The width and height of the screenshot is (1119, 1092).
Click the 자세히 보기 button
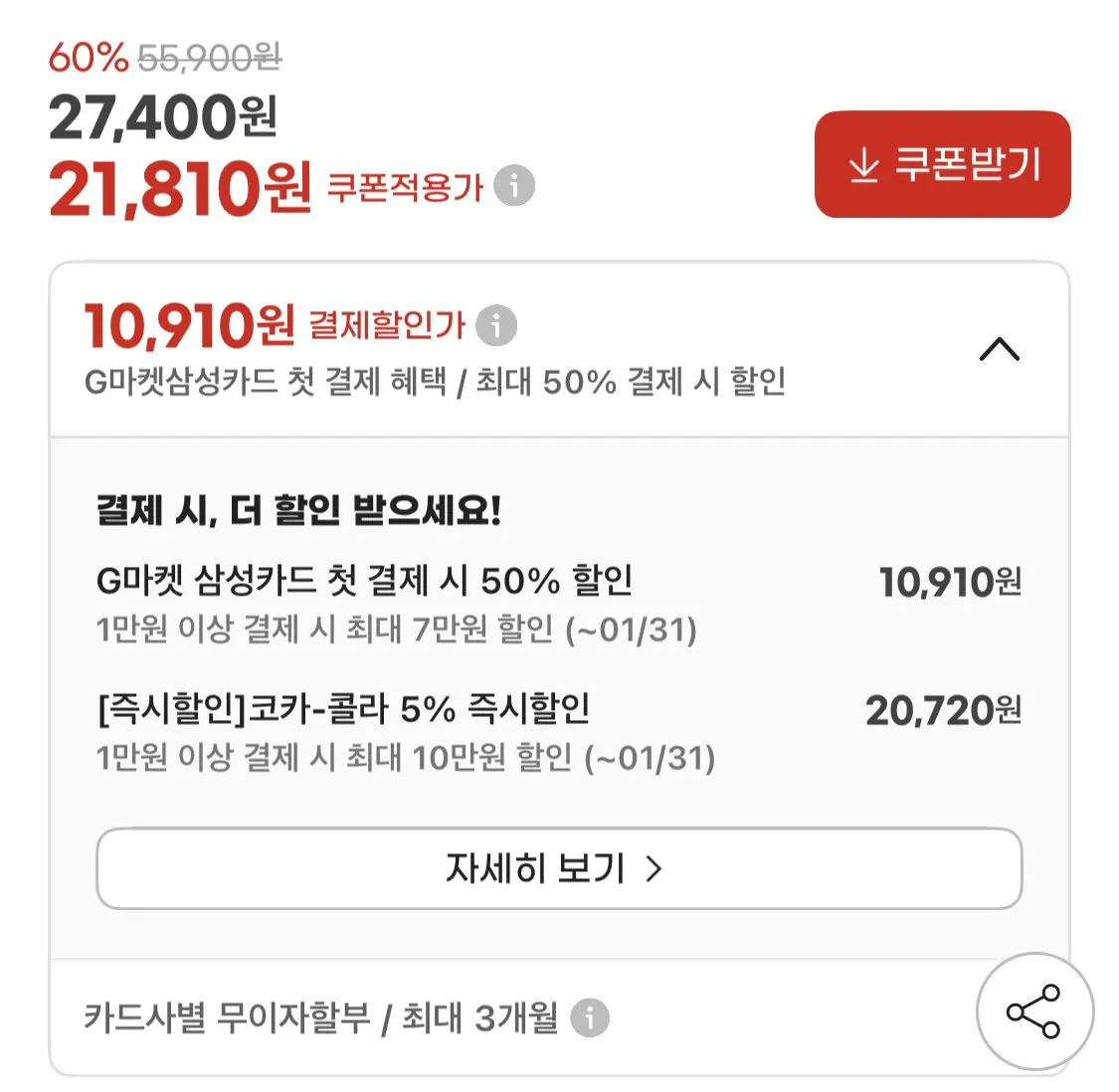point(557,869)
